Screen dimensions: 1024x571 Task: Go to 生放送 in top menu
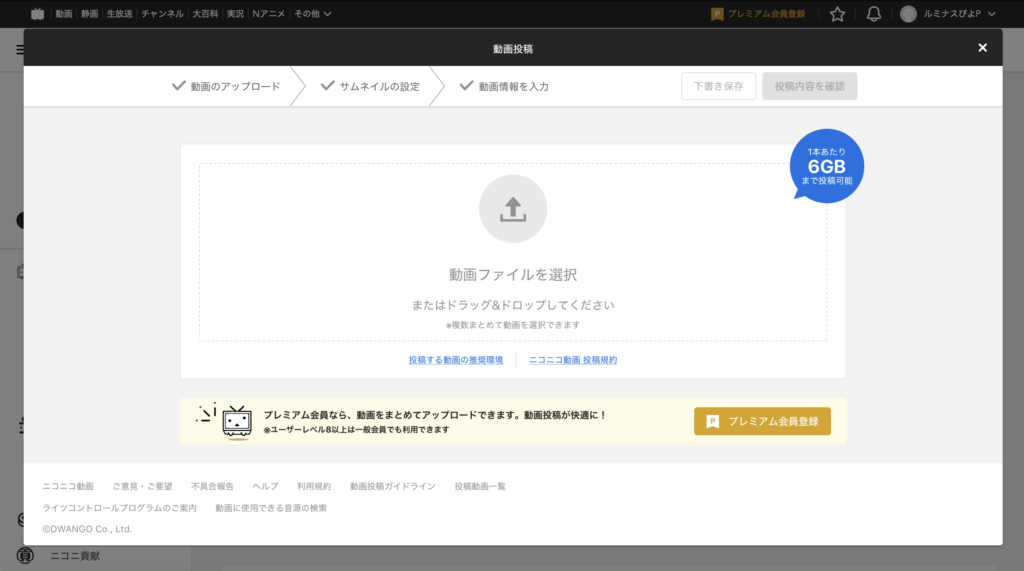(x=119, y=14)
